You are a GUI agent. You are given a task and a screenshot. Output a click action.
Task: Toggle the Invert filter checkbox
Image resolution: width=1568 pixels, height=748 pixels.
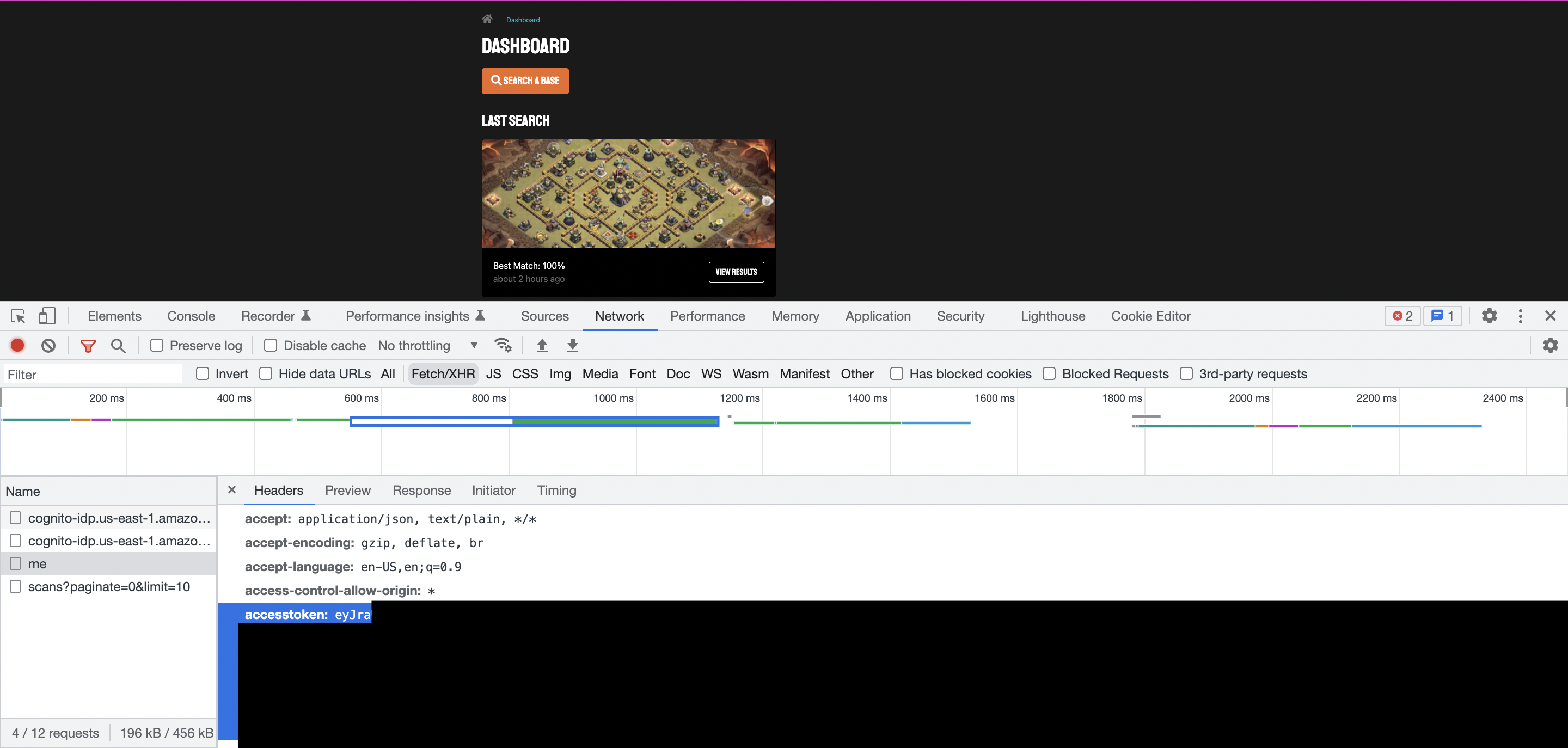click(x=203, y=373)
